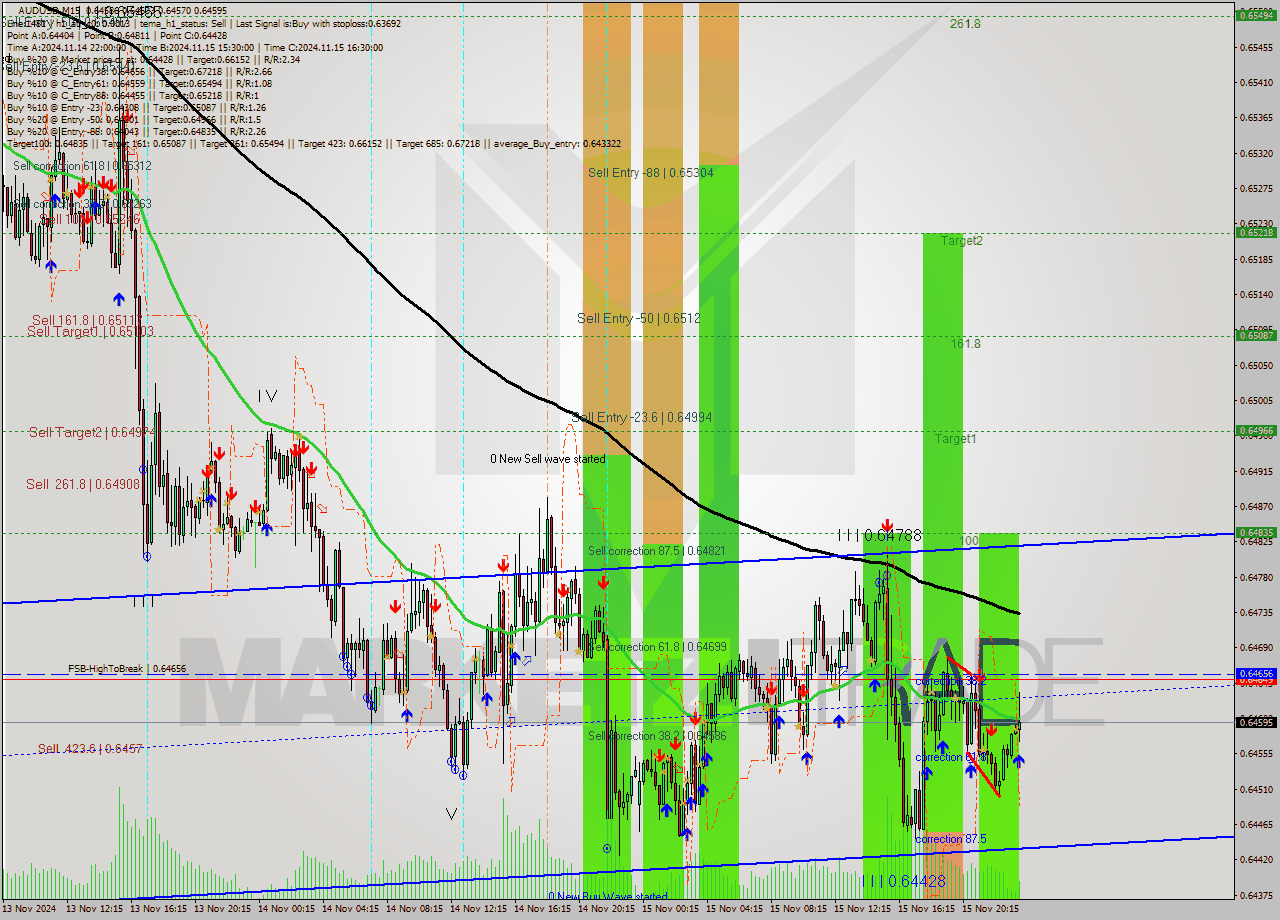Image resolution: width=1280 pixels, height=920 pixels.
Task: Click the blue circle marker at the 14 Nov 20:15 low
Action: pyautogui.click(x=607, y=848)
